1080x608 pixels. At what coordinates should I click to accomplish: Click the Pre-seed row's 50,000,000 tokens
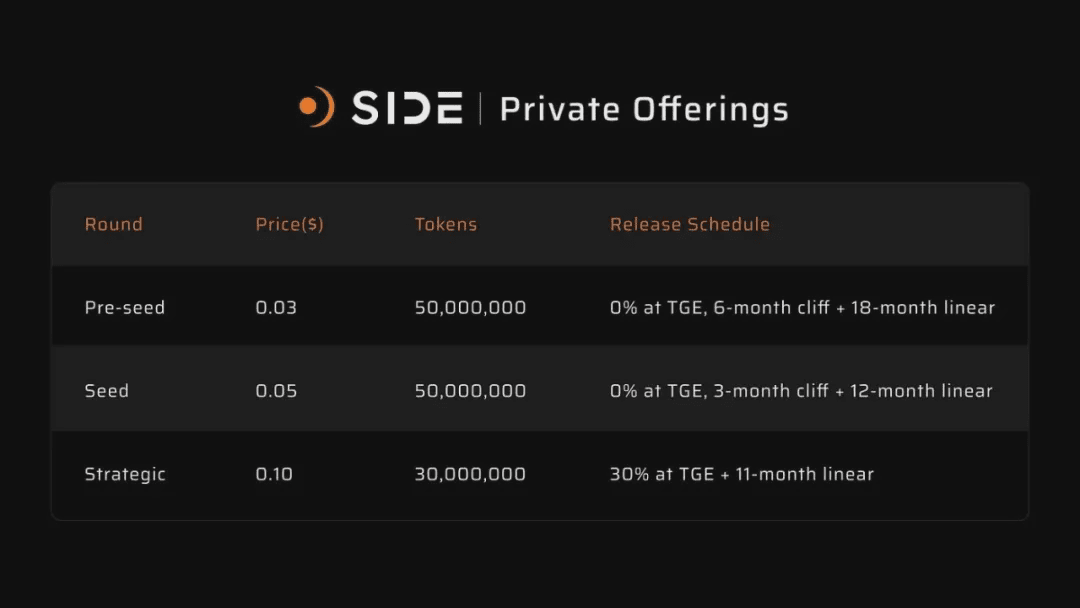point(470,307)
